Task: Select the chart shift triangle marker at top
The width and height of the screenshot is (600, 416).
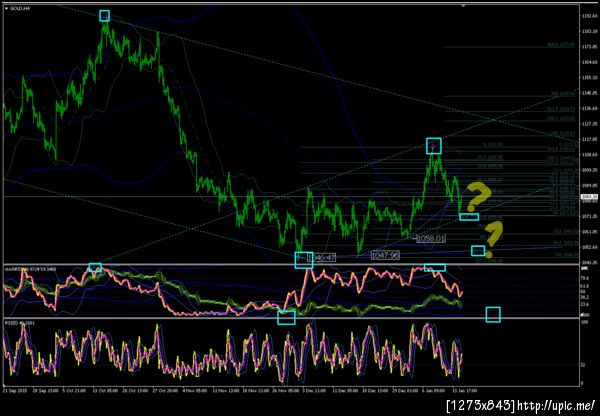Action: pos(464,6)
